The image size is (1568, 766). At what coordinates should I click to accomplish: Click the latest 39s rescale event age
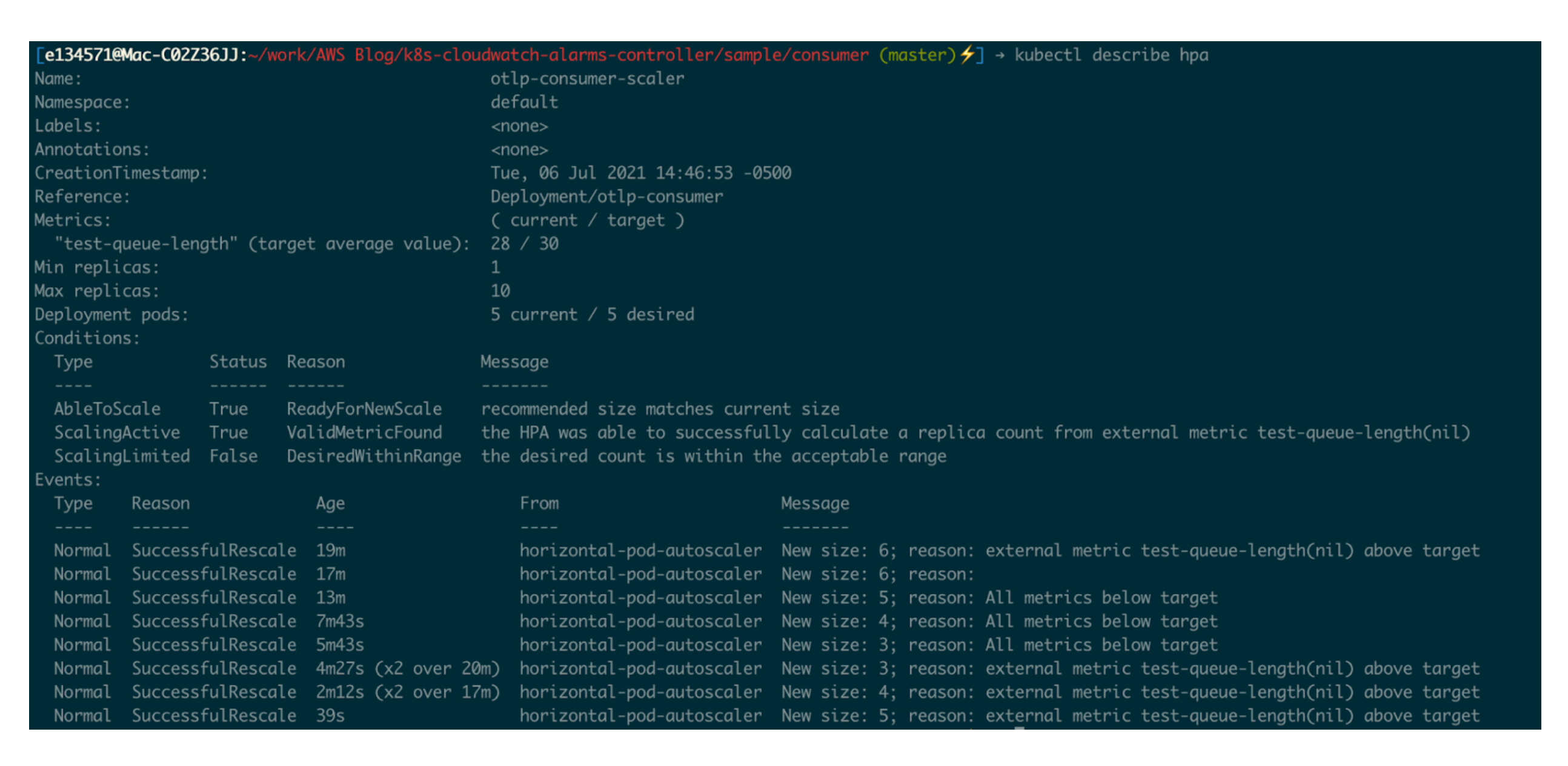(x=330, y=716)
